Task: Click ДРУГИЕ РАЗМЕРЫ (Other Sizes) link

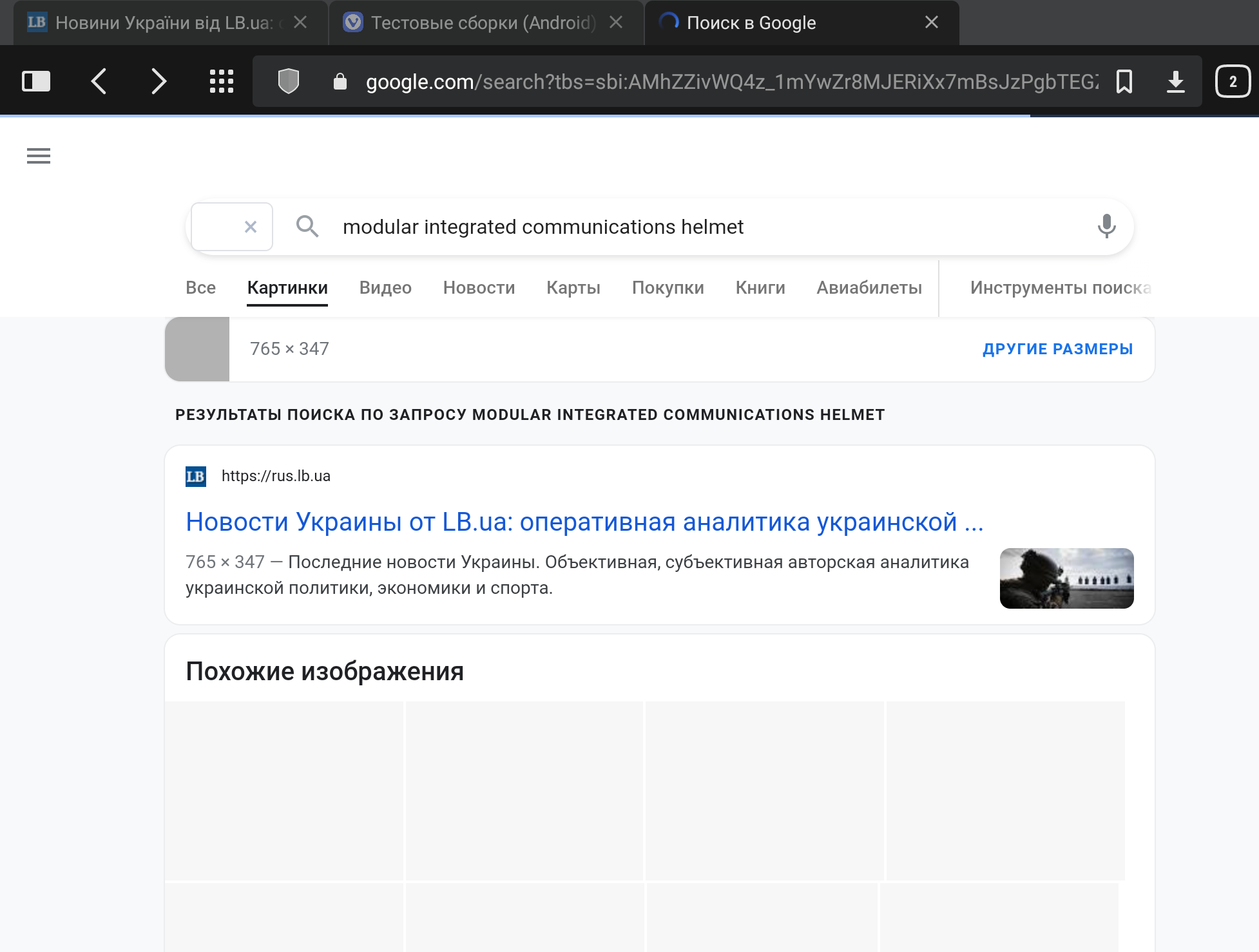Action: (x=1057, y=348)
